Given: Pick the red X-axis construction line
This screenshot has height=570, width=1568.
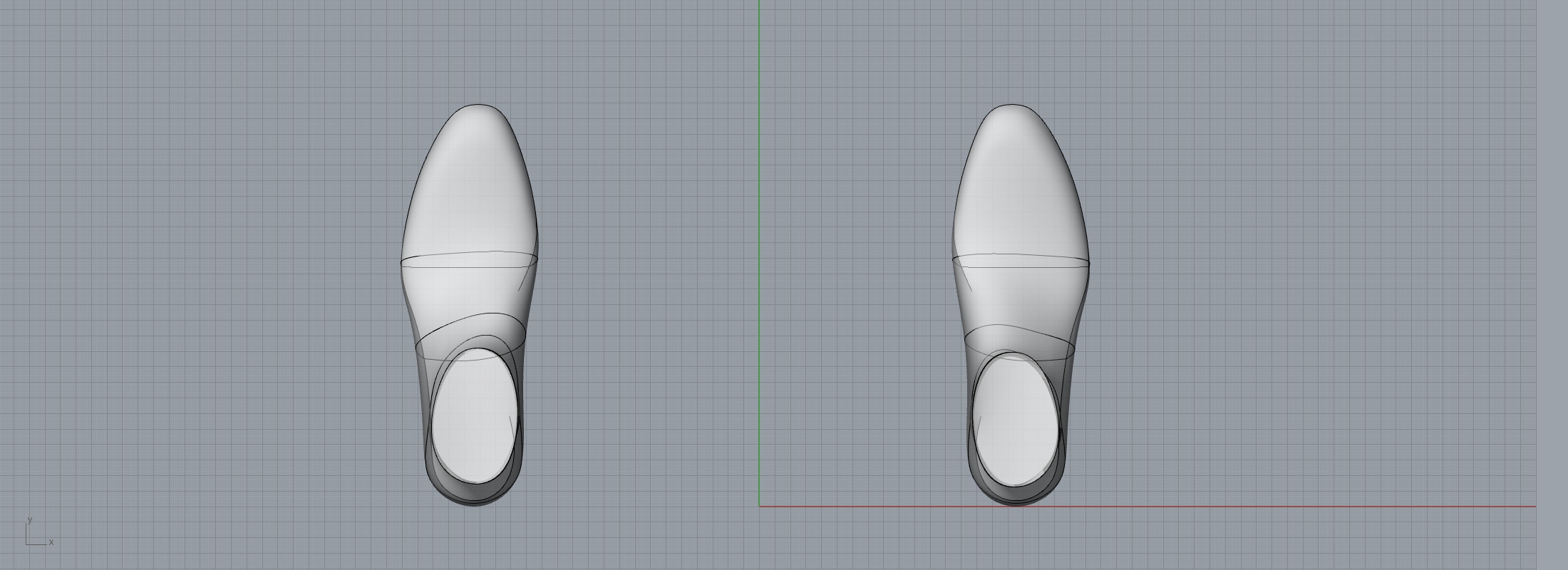Looking at the screenshot, I should (x=1147, y=507).
